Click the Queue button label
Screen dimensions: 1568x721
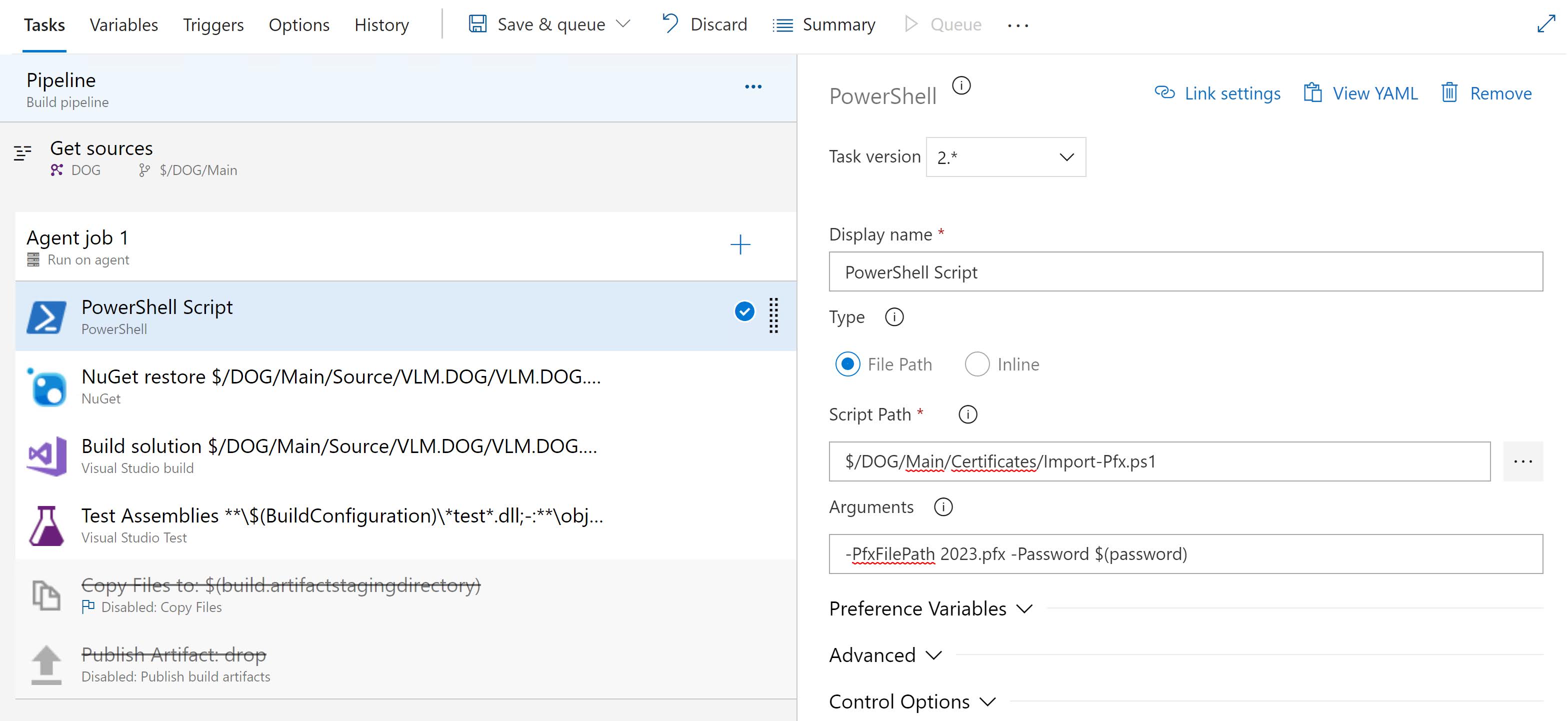955,24
